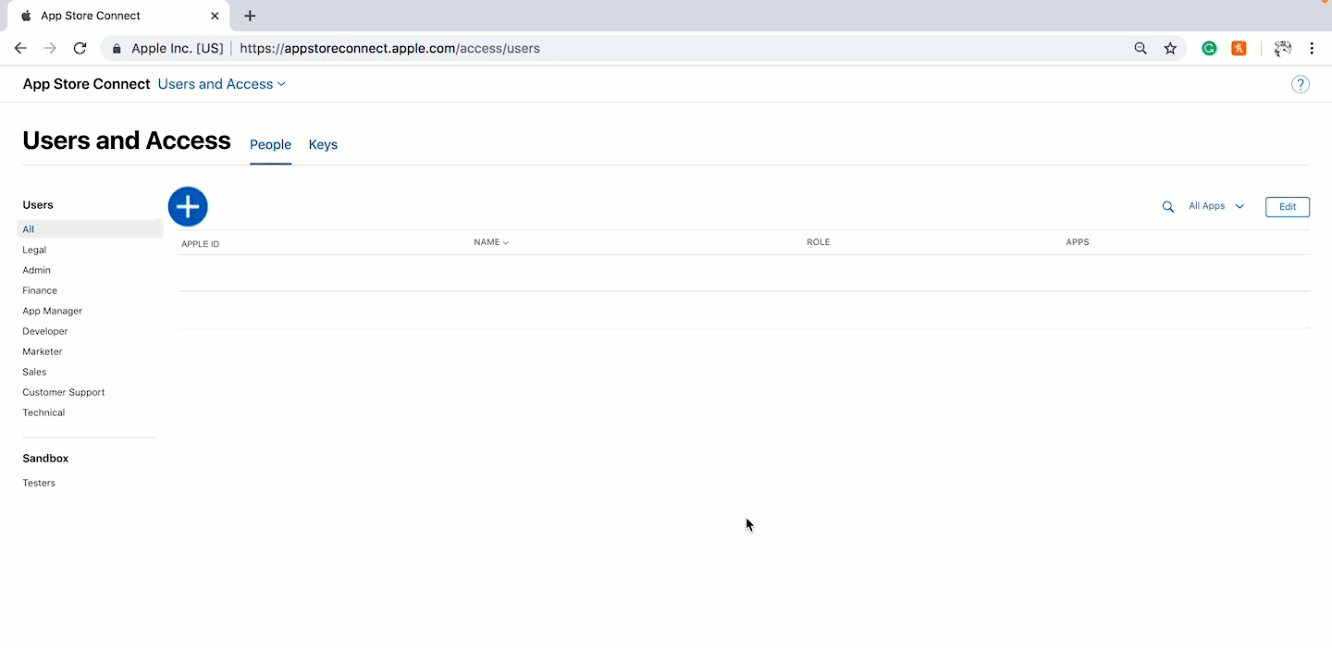Viewport: 1332px width, 648px height.
Task: Select the App Store Connect browser tab
Action: tap(118, 16)
